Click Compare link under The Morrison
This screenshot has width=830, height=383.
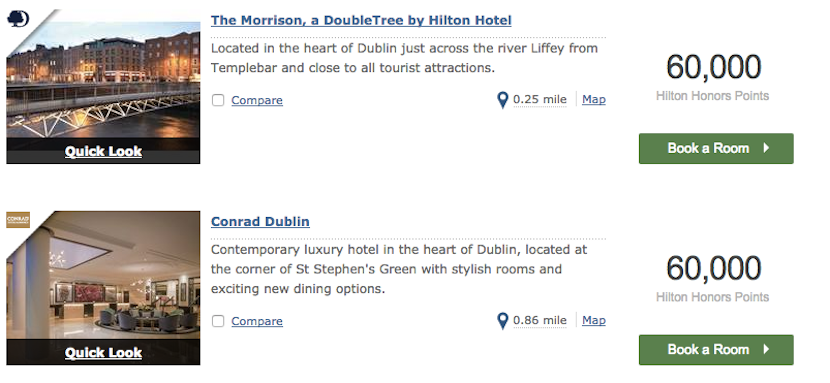pos(257,100)
